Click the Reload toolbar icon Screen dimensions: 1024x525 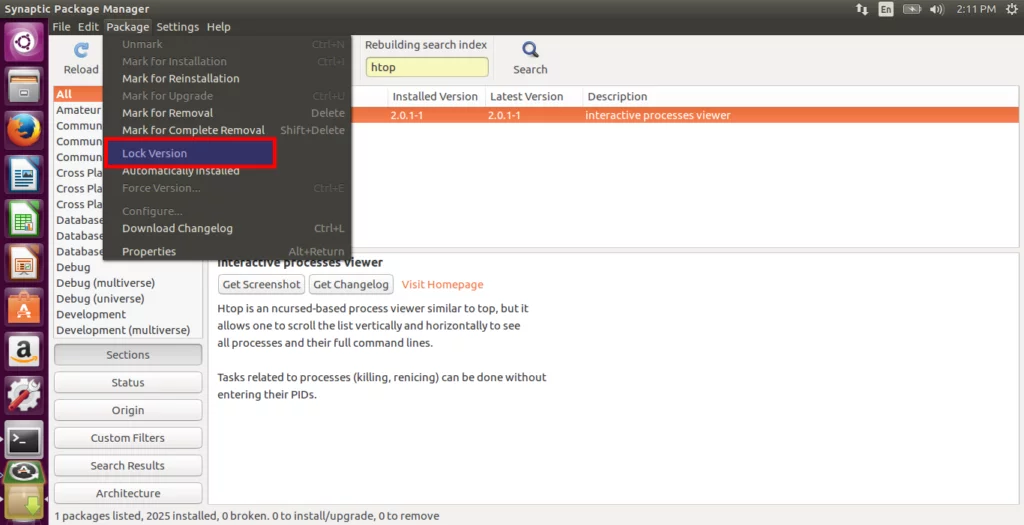tap(81, 50)
